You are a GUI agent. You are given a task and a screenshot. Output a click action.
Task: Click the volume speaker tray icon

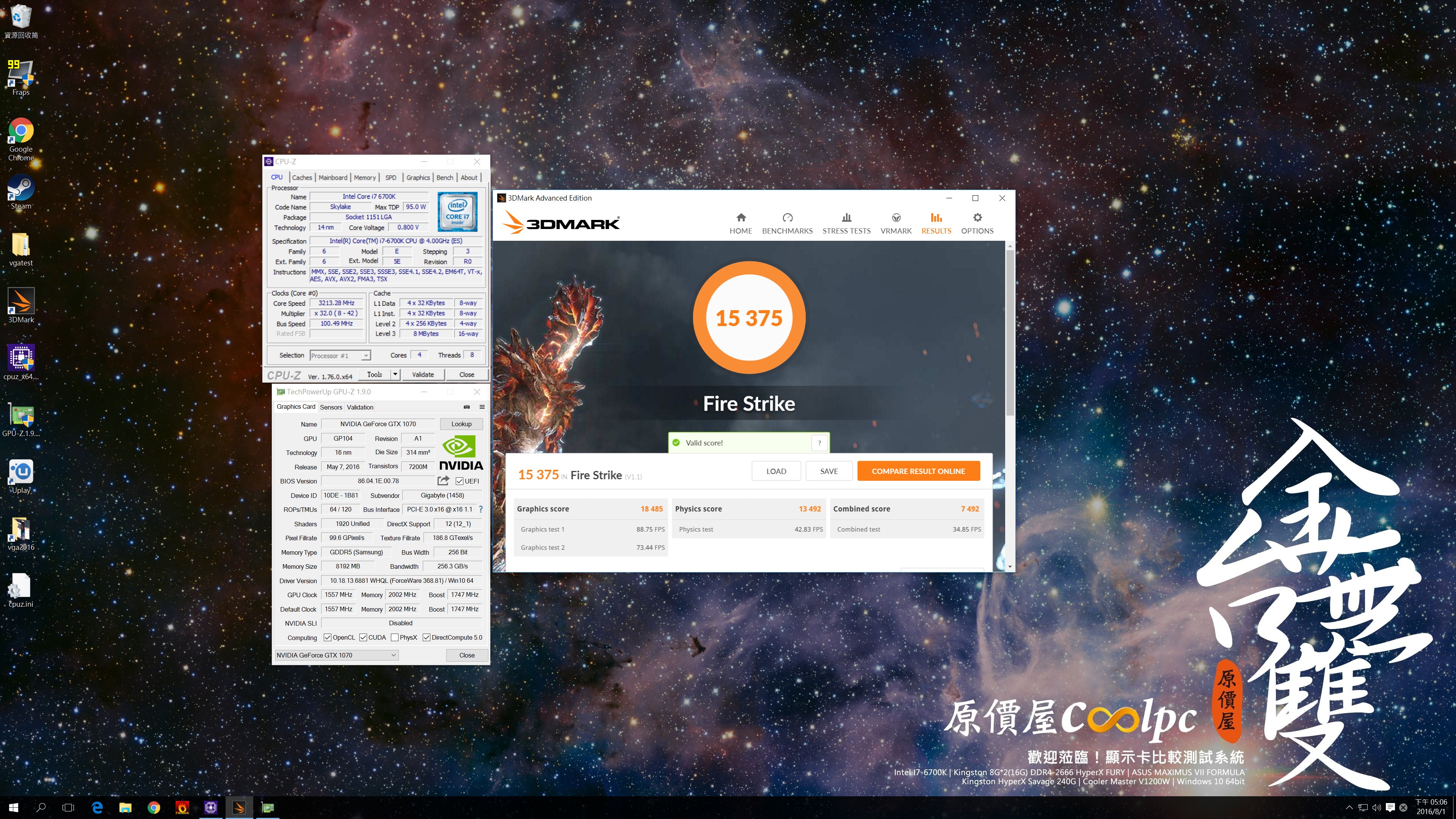(1376, 808)
